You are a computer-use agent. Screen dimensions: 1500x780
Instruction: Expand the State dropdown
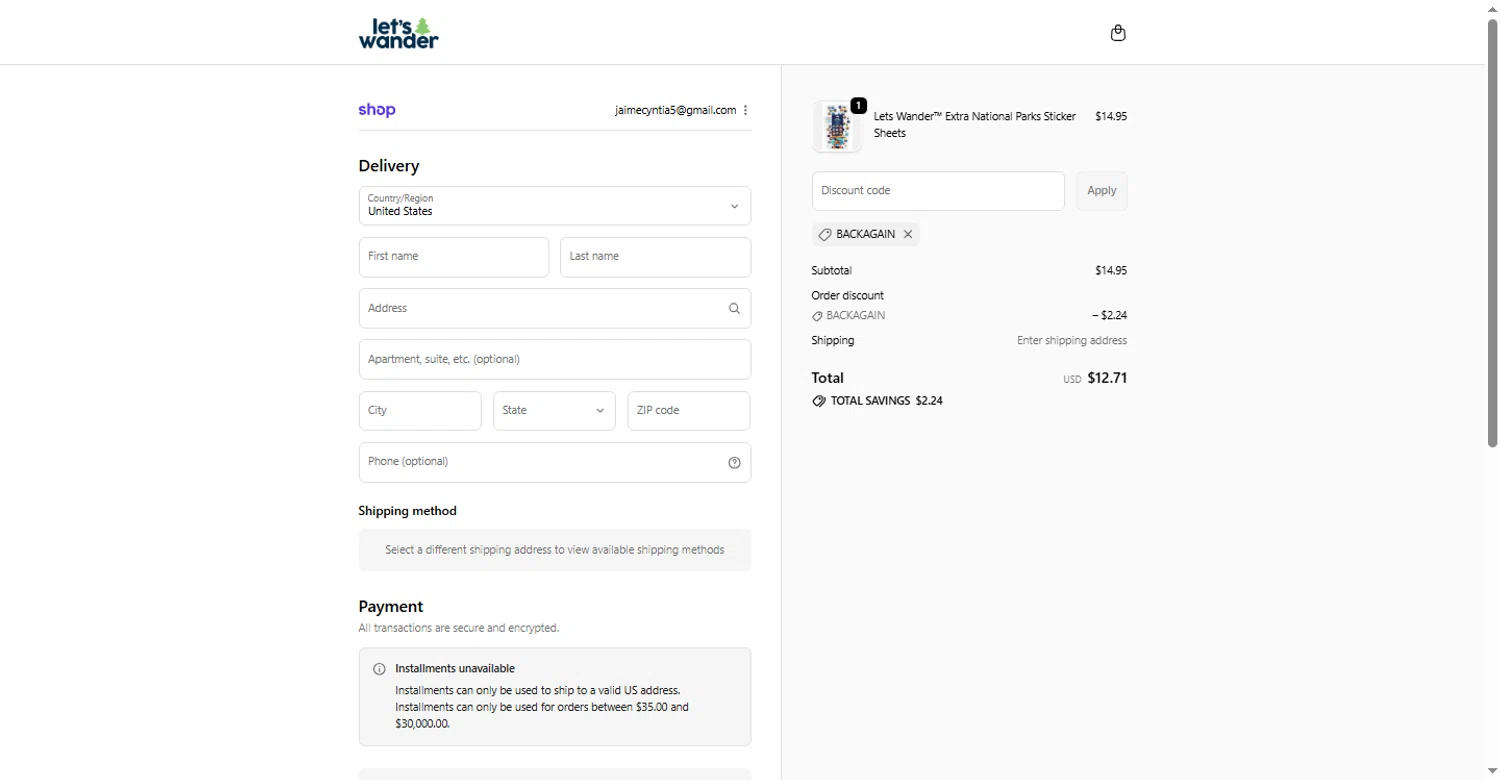(554, 411)
